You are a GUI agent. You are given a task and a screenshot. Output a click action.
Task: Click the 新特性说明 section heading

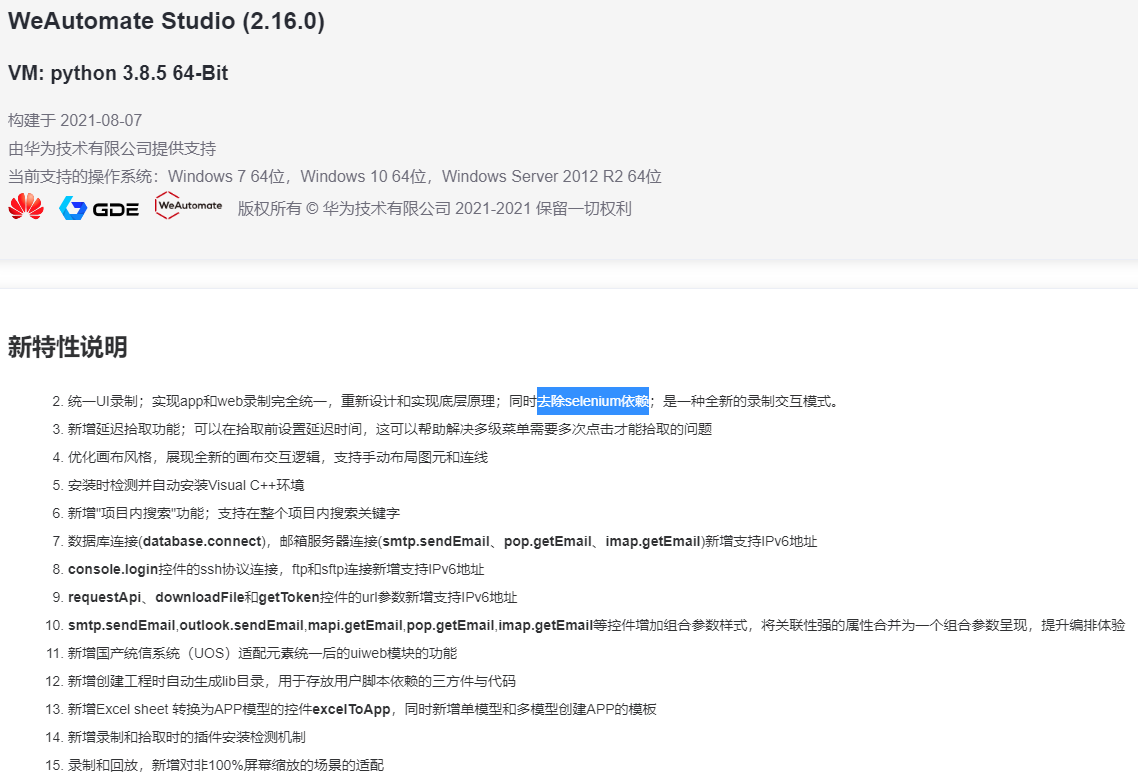[x=67, y=347]
